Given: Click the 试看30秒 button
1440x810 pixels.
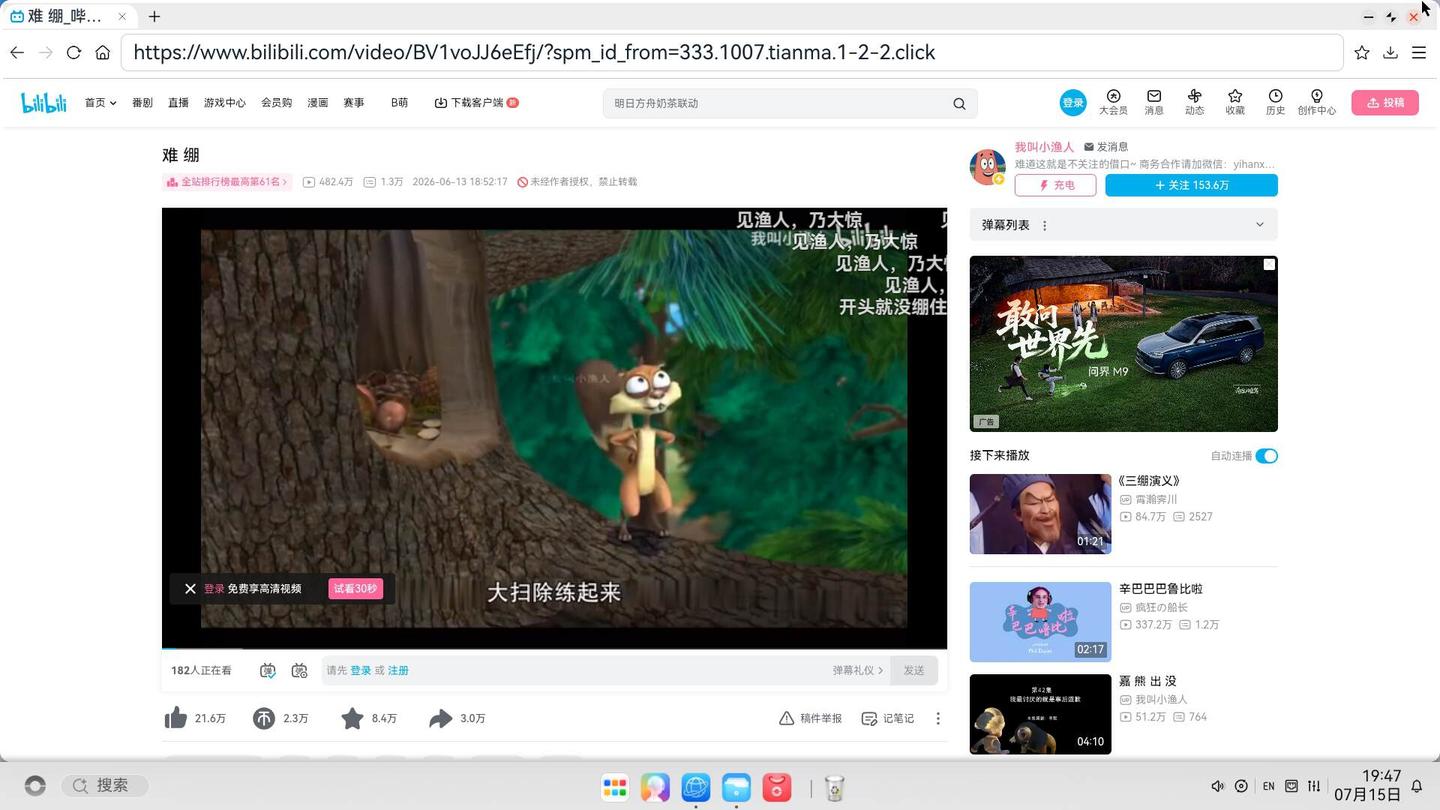Looking at the screenshot, I should click(x=355, y=588).
